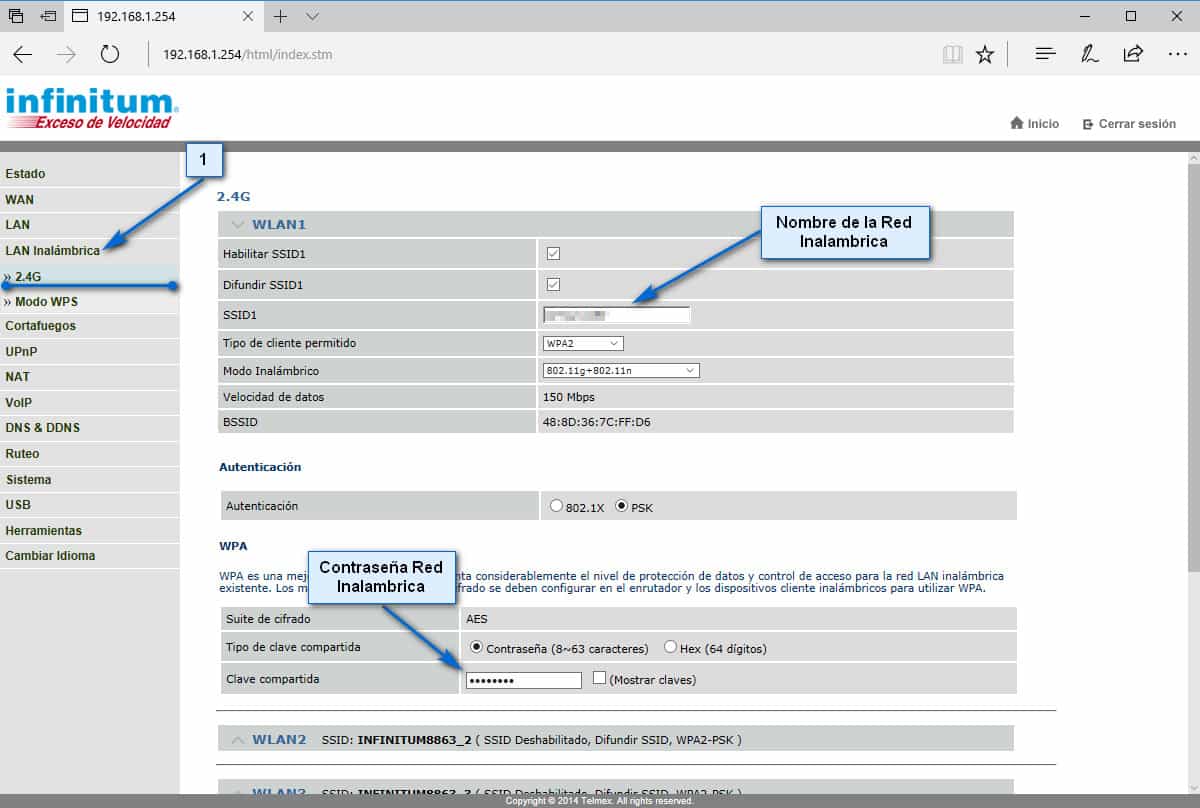Open the Modo Inalámbrico 802.11g+802.11n dropdown
Screen dimensions: 1200x808
pos(620,371)
